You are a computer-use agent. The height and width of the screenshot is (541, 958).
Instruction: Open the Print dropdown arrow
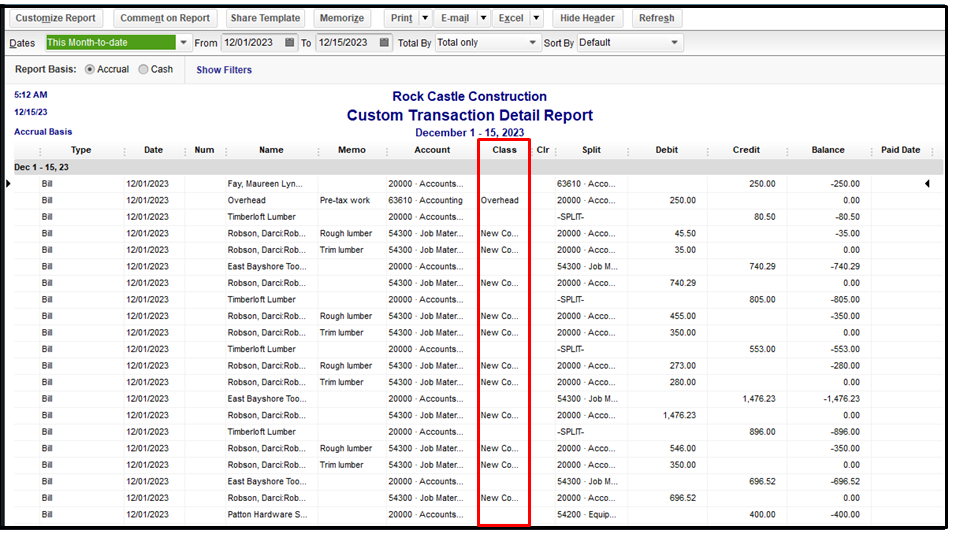point(425,18)
